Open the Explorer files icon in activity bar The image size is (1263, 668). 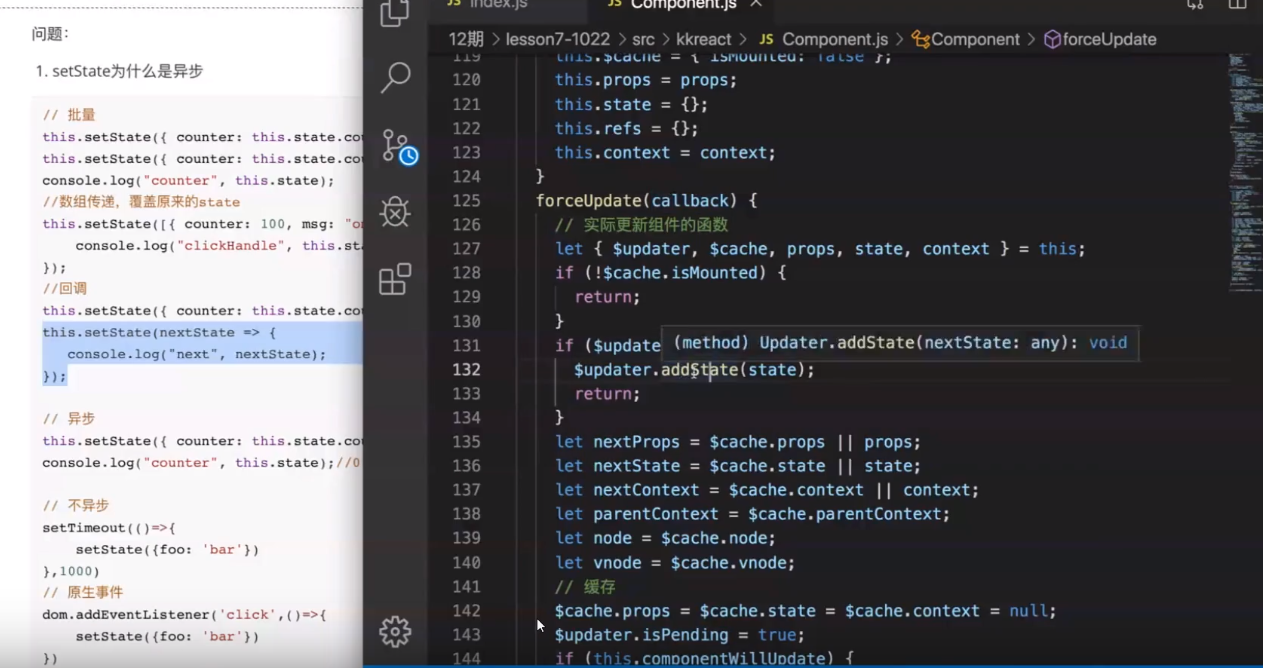pyautogui.click(x=395, y=13)
